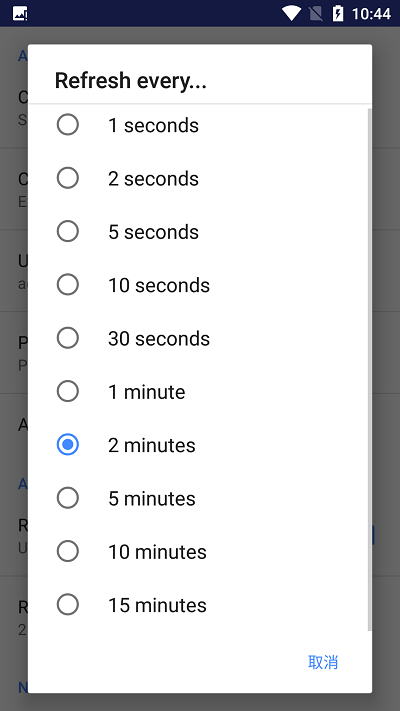Choose the 30 seconds option
This screenshot has width=400, height=711.
point(68,338)
